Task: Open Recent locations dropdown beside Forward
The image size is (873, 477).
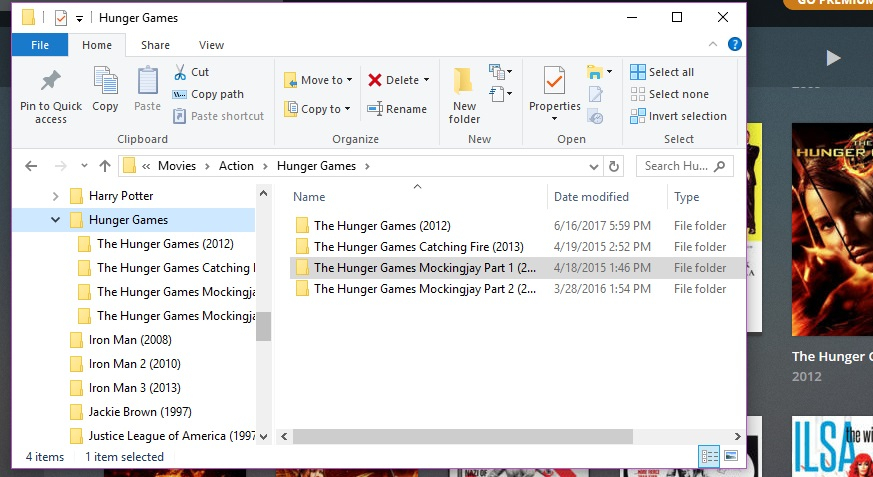Action: coord(84,166)
